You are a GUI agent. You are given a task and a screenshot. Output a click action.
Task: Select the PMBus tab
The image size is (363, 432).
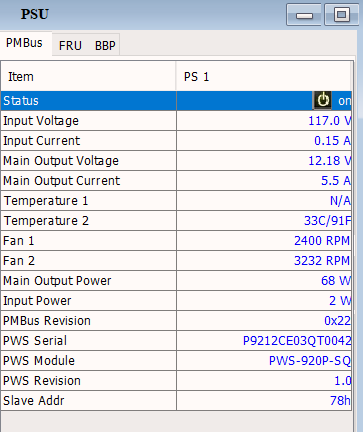click(24, 43)
